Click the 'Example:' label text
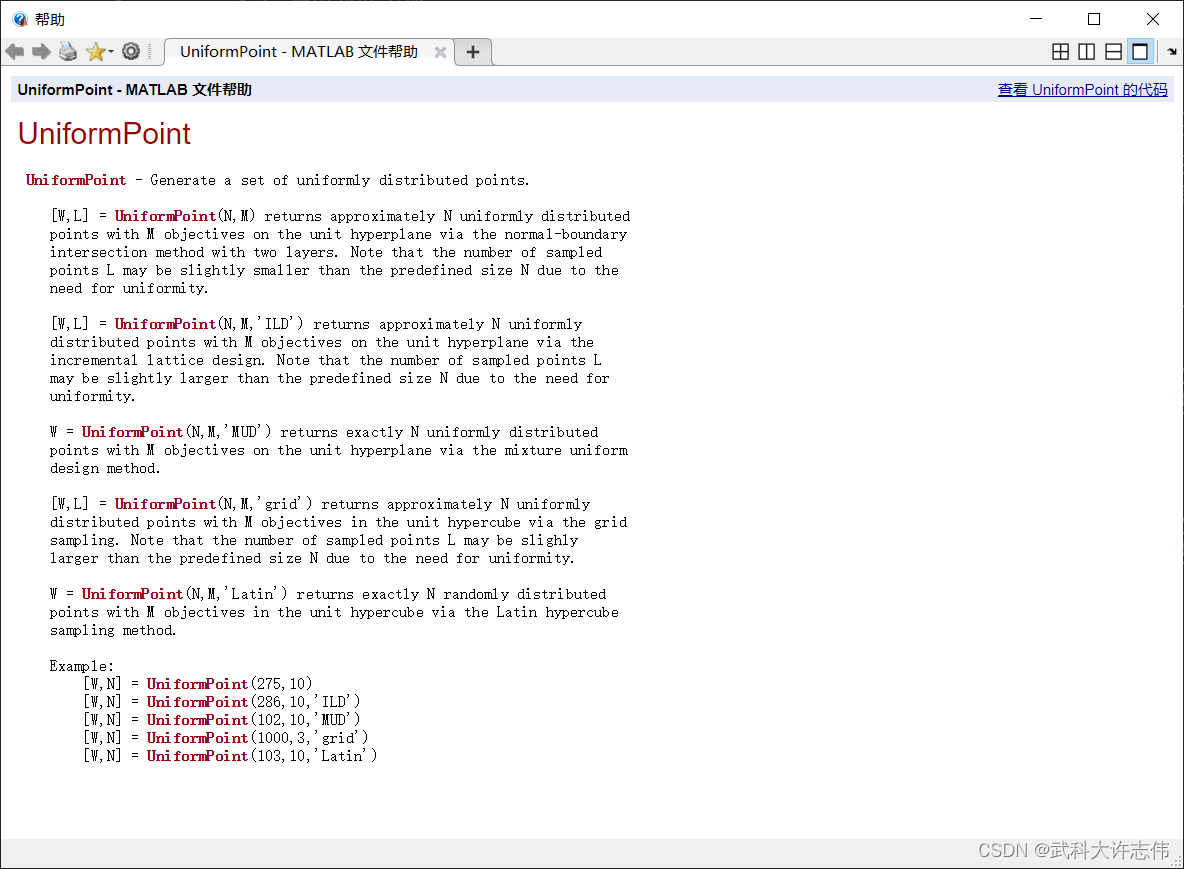Screen dimensions: 1184x869 pyautogui.click(x=82, y=666)
